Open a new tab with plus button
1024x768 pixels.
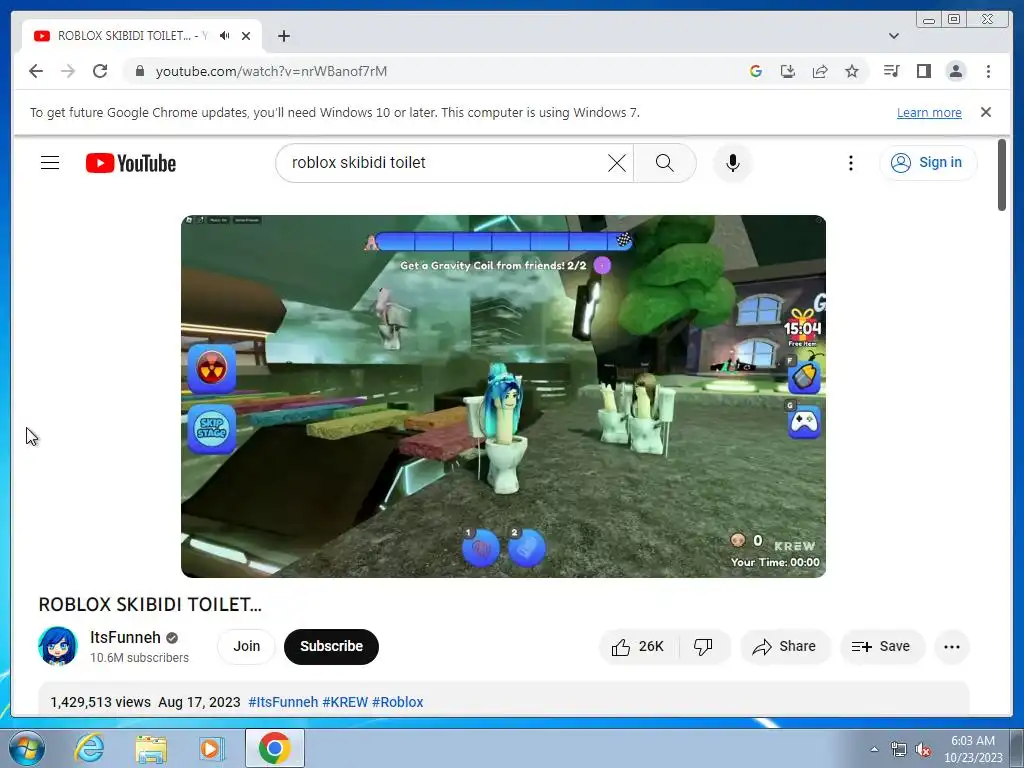click(283, 36)
